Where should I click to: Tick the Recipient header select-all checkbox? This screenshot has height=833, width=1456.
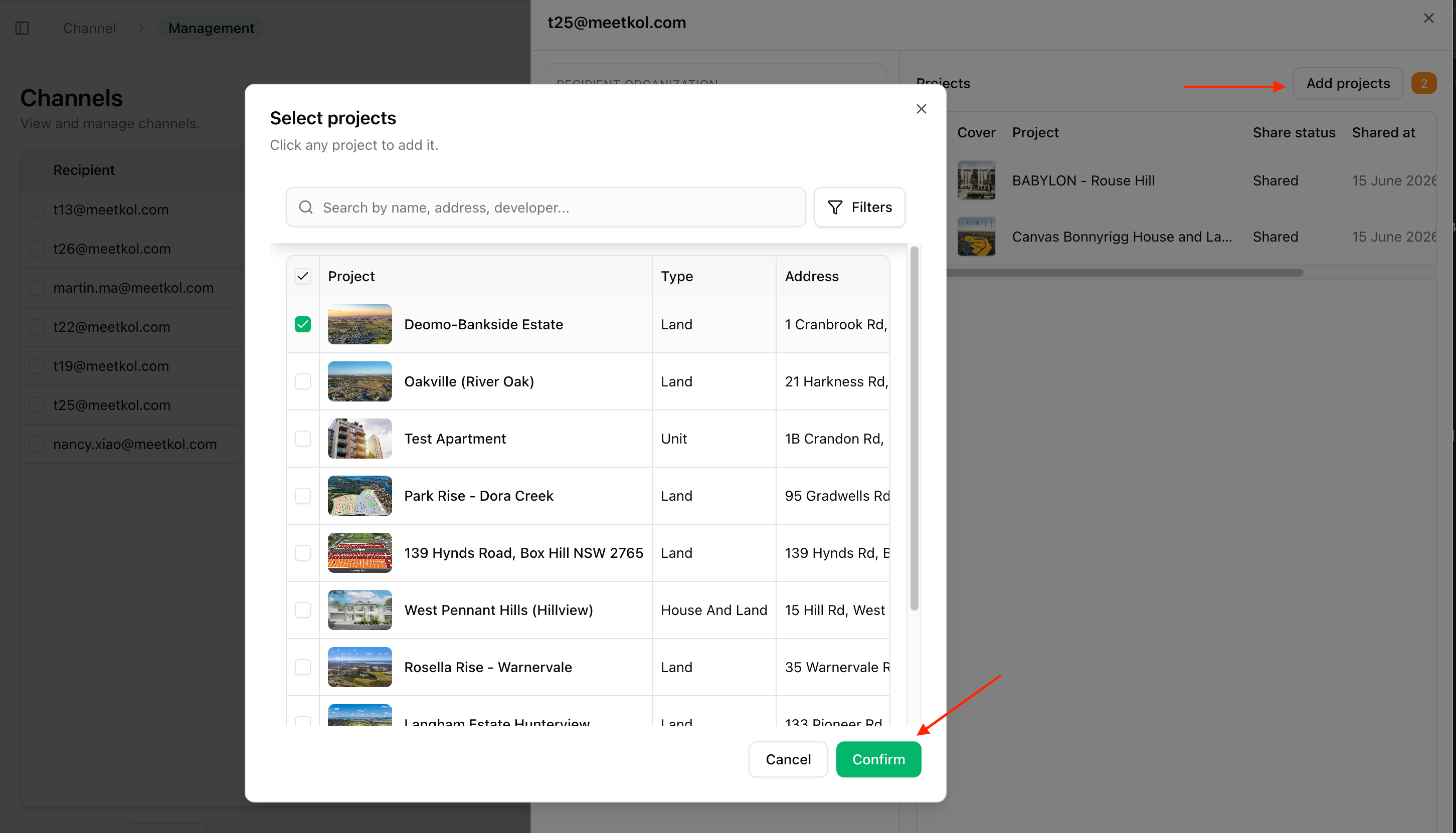click(37, 170)
